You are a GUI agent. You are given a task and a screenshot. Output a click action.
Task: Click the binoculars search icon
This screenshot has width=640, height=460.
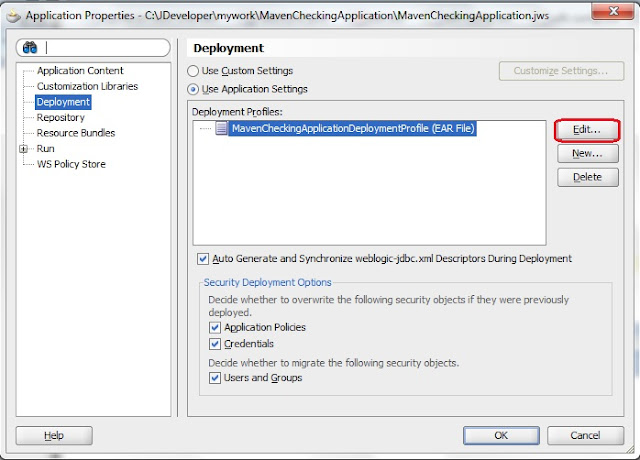tap(30, 48)
